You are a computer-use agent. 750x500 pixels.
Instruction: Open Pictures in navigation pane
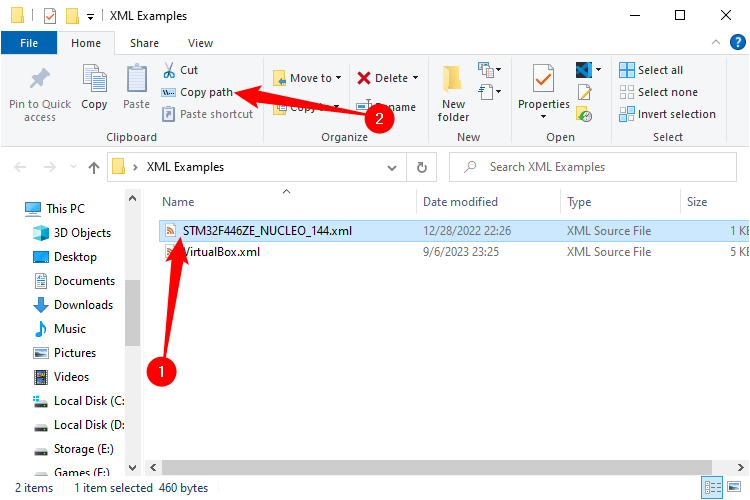pos(65,352)
